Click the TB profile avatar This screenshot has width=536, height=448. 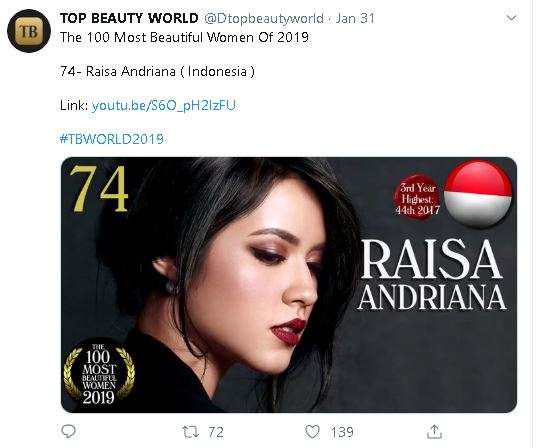(x=29, y=31)
